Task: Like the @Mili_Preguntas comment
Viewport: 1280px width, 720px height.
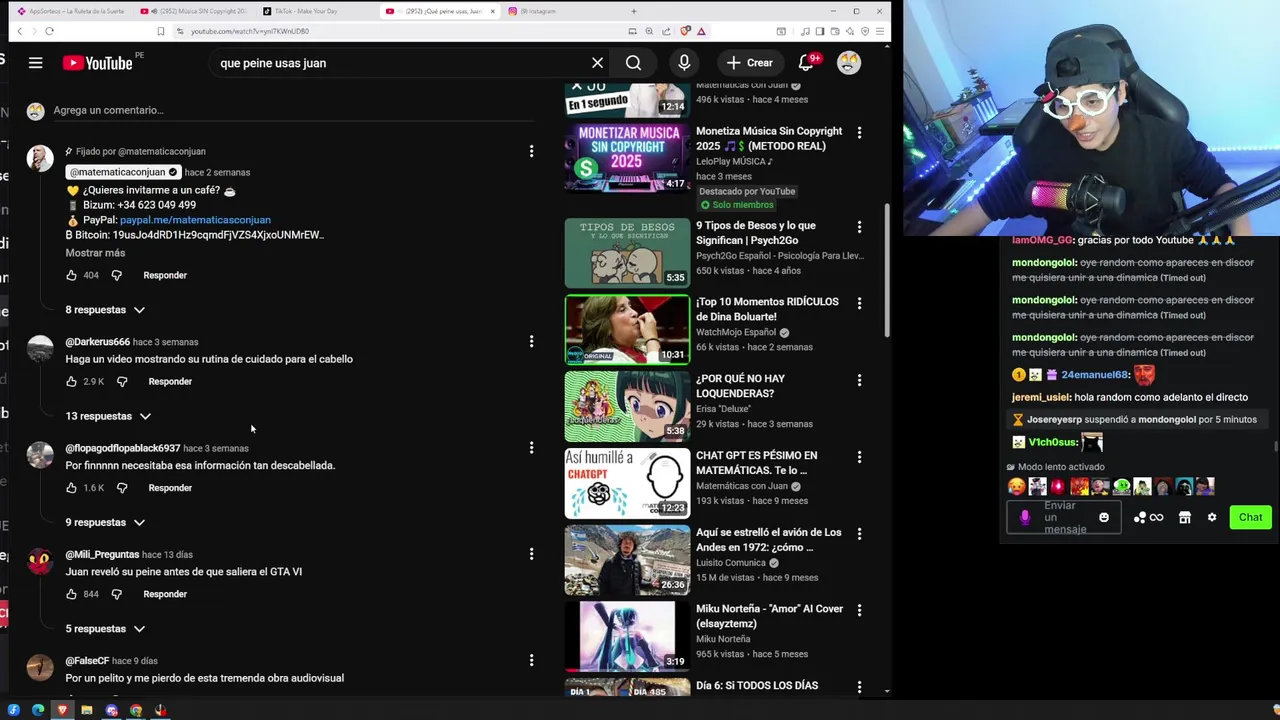Action: pyautogui.click(x=71, y=594)
